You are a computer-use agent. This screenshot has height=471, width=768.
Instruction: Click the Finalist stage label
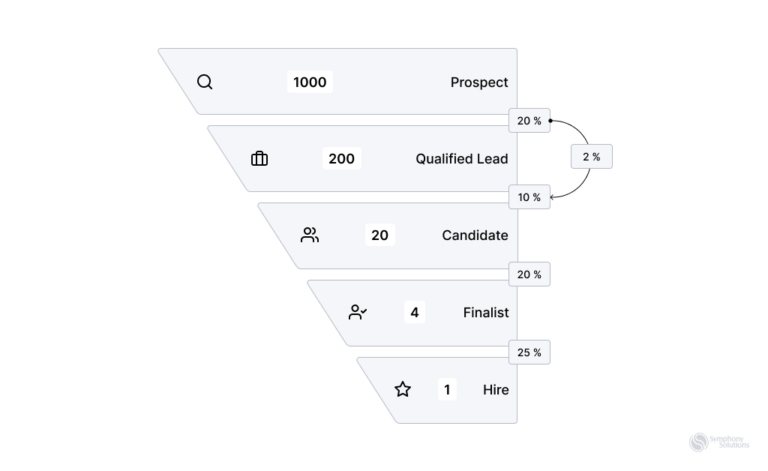point(486,312)
